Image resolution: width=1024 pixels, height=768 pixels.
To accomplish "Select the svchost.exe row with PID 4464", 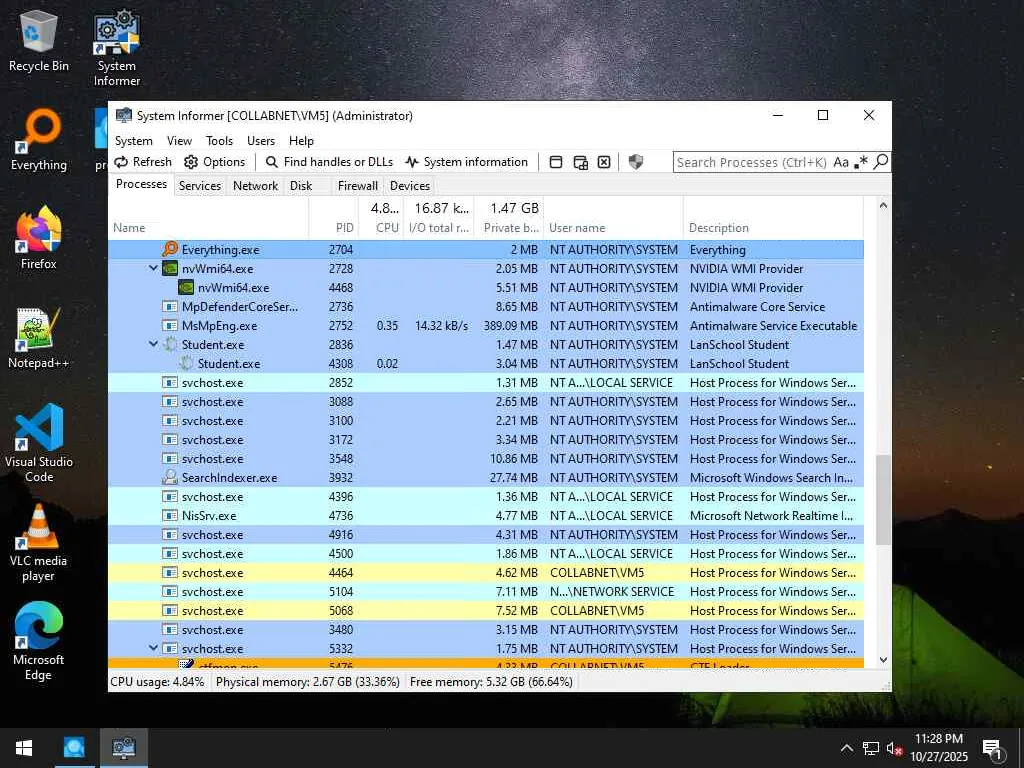I will pos(486,573).
